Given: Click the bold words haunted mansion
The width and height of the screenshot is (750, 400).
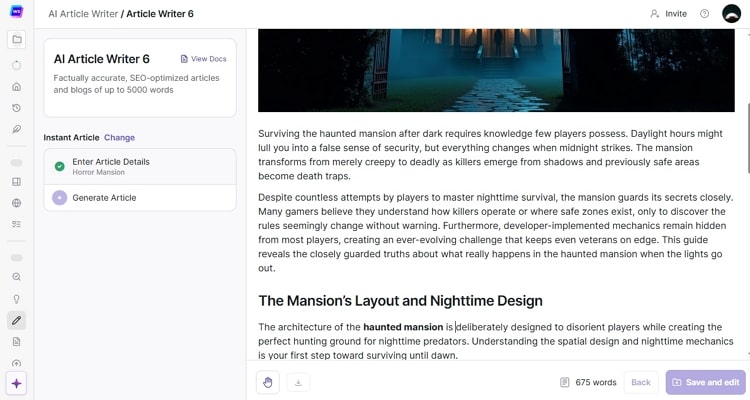Looking at the screenshot, I should click(403, 327).
